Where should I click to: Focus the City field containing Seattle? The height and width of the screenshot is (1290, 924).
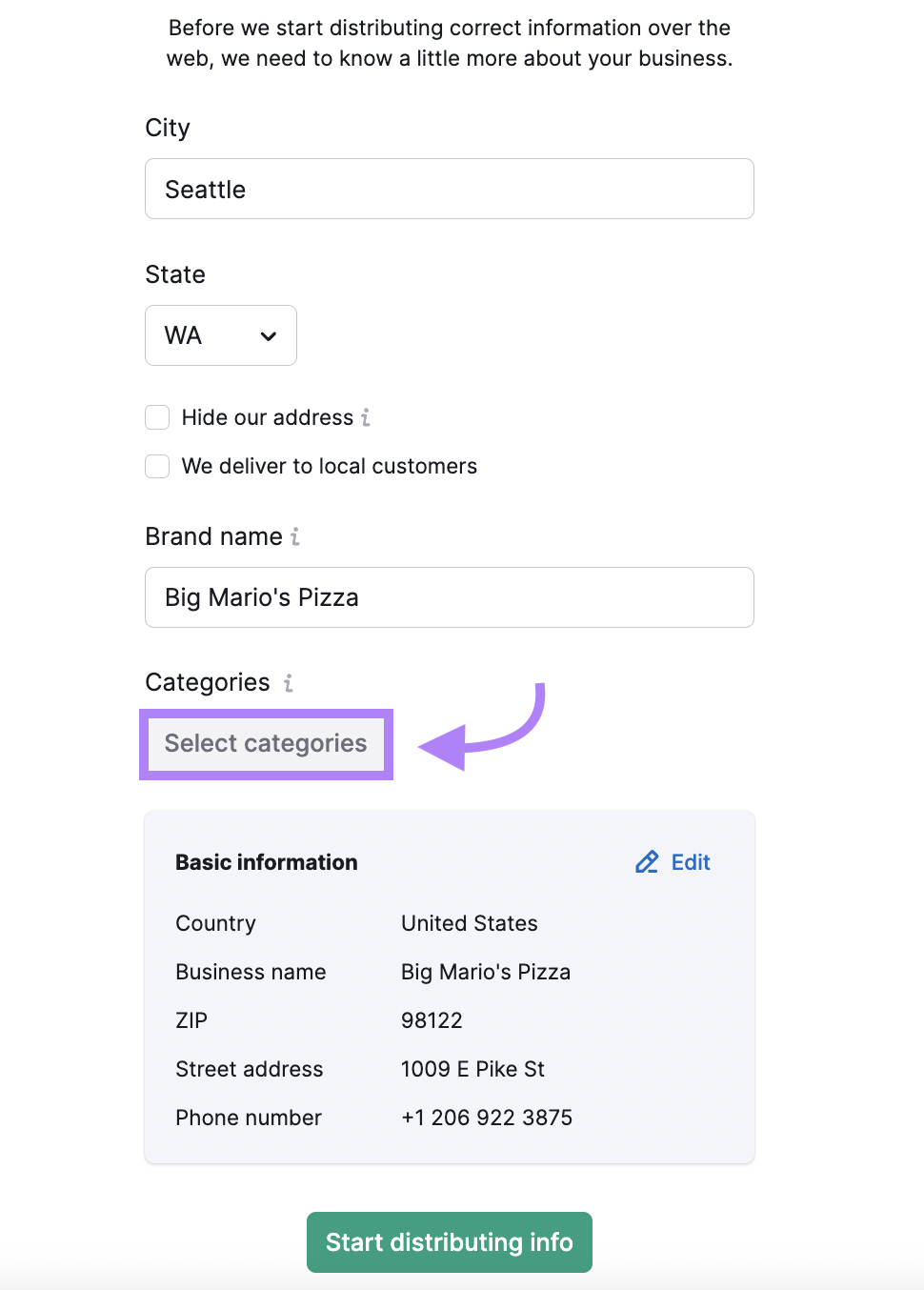[x=449, y=189]
